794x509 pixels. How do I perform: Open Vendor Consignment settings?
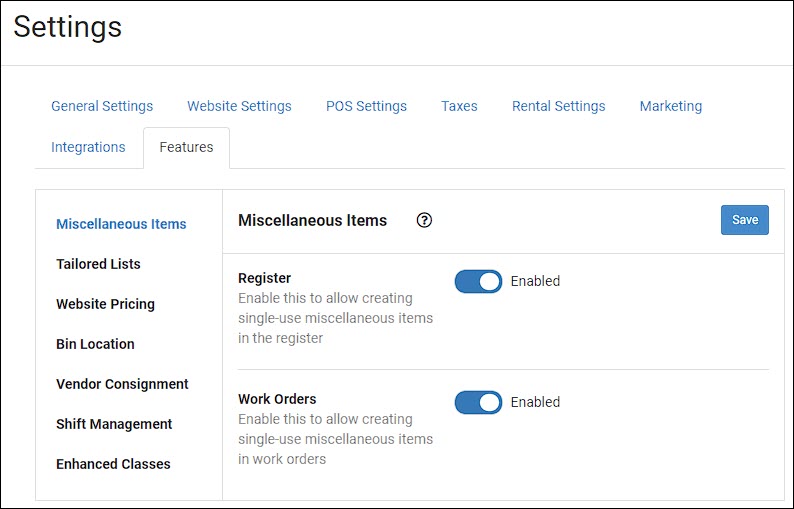pos(122,384)
